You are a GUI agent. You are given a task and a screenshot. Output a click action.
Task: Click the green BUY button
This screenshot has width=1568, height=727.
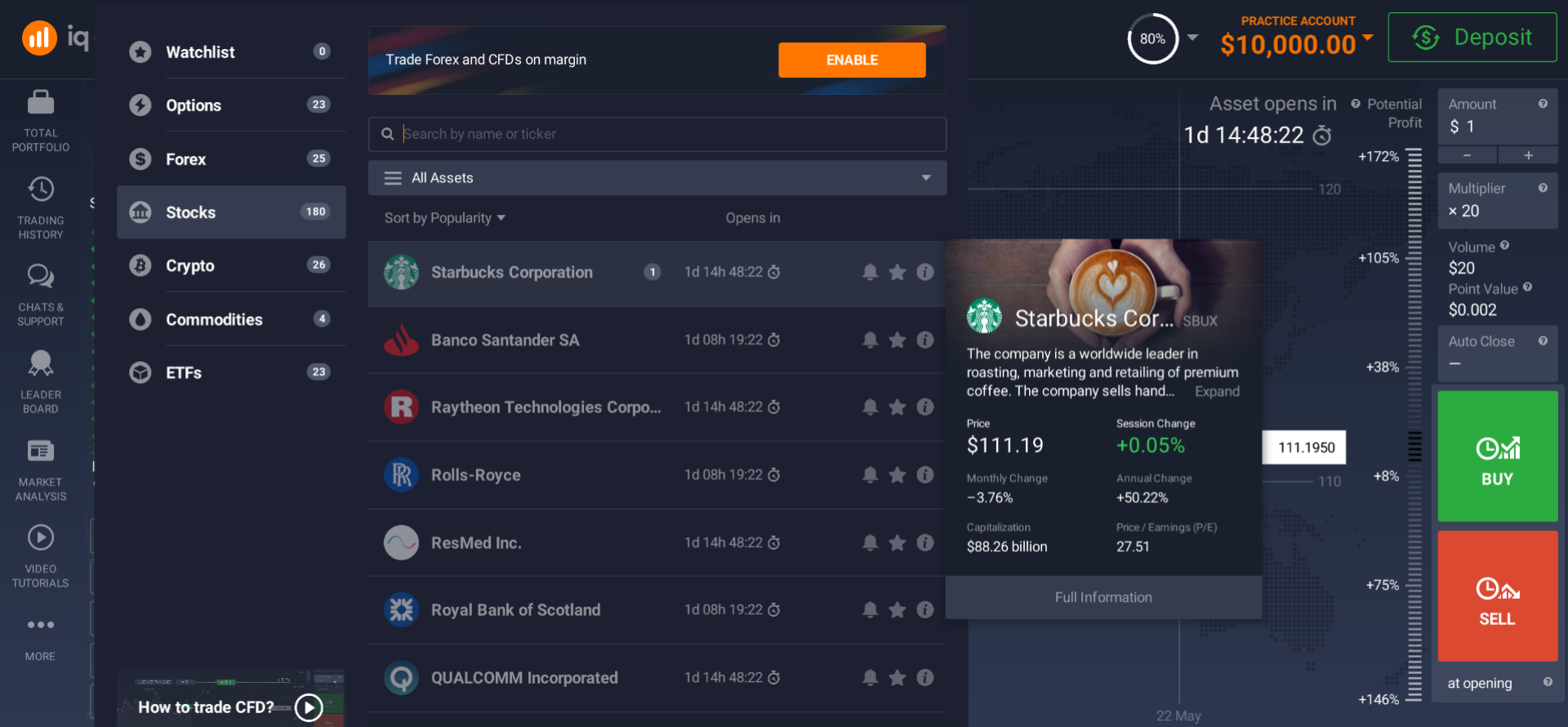point(1498,457)
